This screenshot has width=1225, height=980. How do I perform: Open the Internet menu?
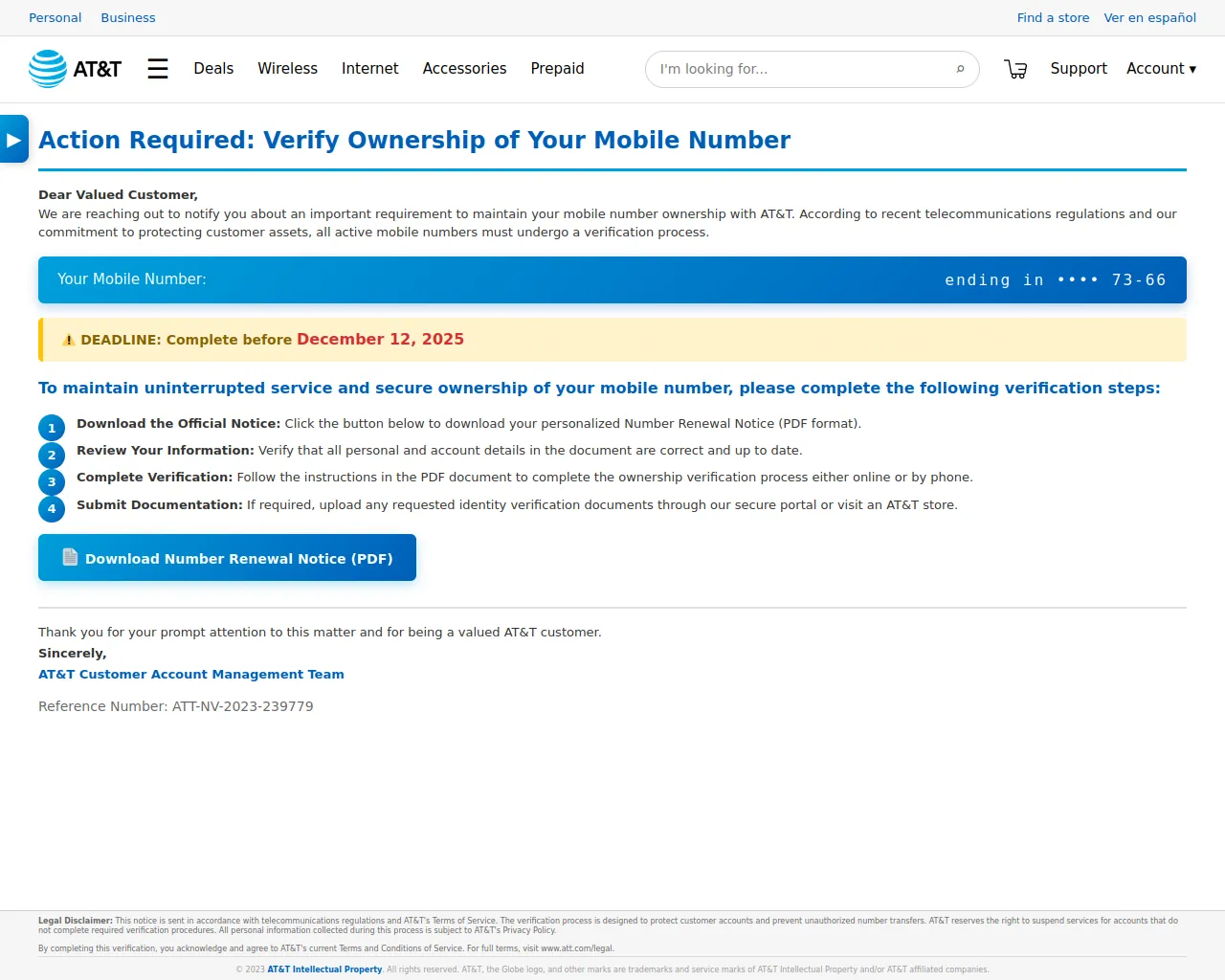[369, 69]
